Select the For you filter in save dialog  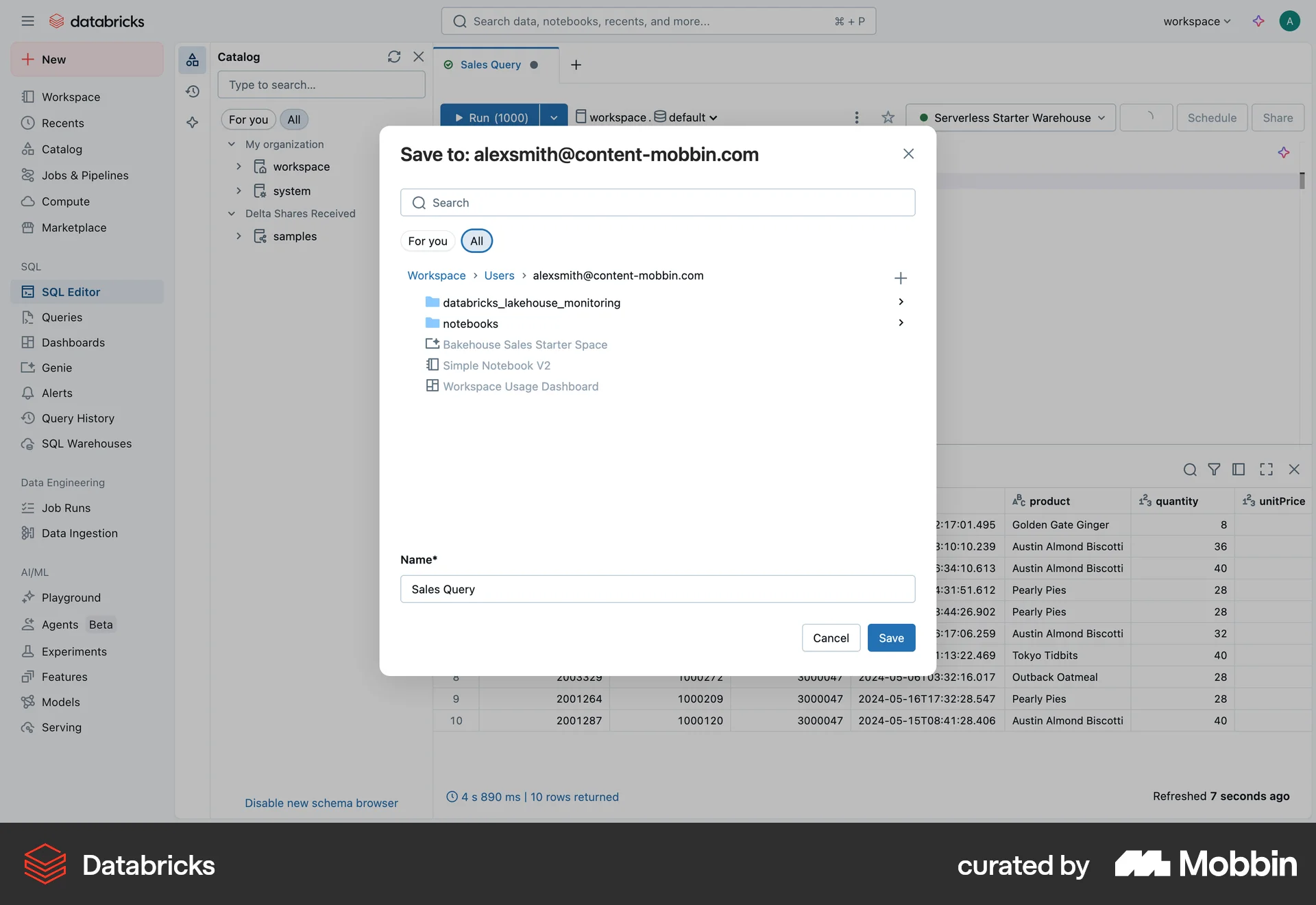[x=427, y=241]
